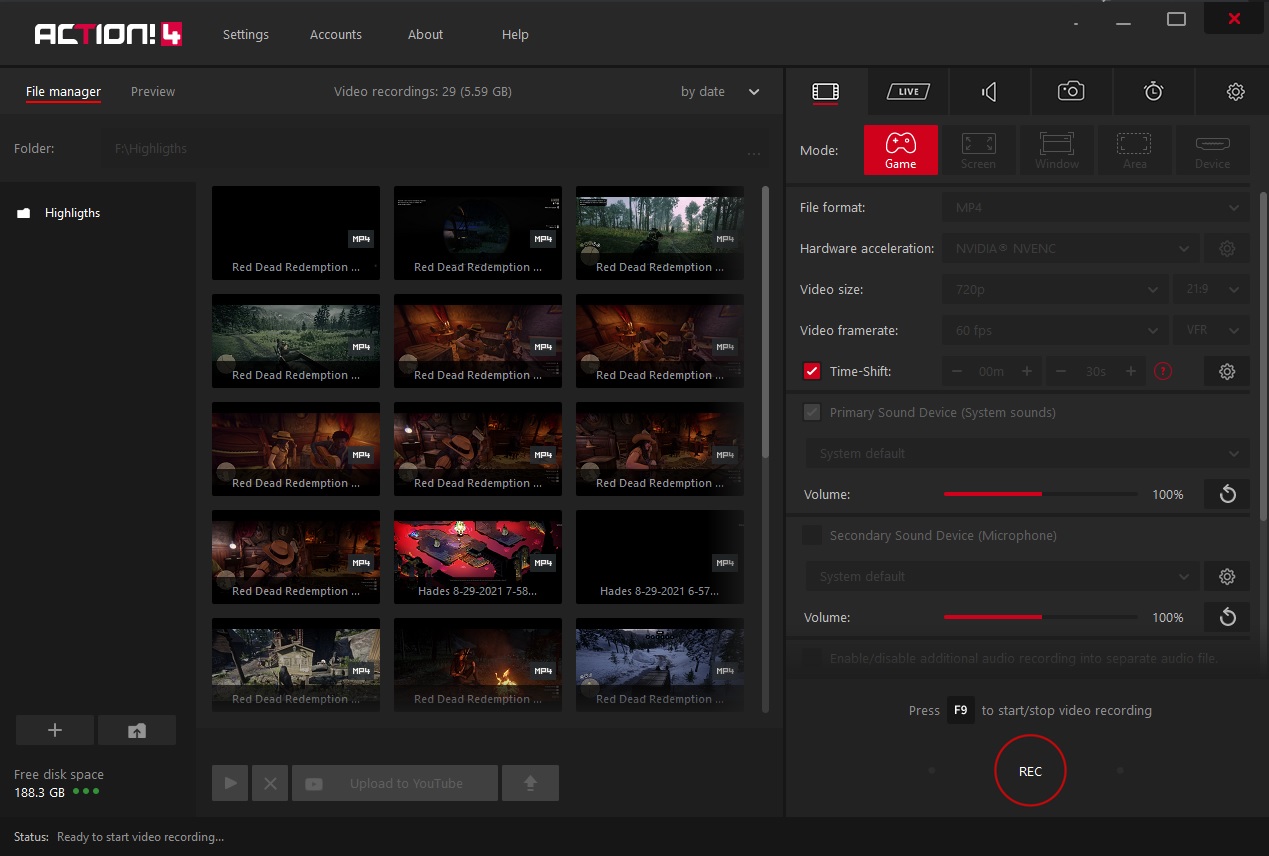Viewport: 1269px width, 856px height.
Task: Click the recordings list scrollbar
Action: 766,322
